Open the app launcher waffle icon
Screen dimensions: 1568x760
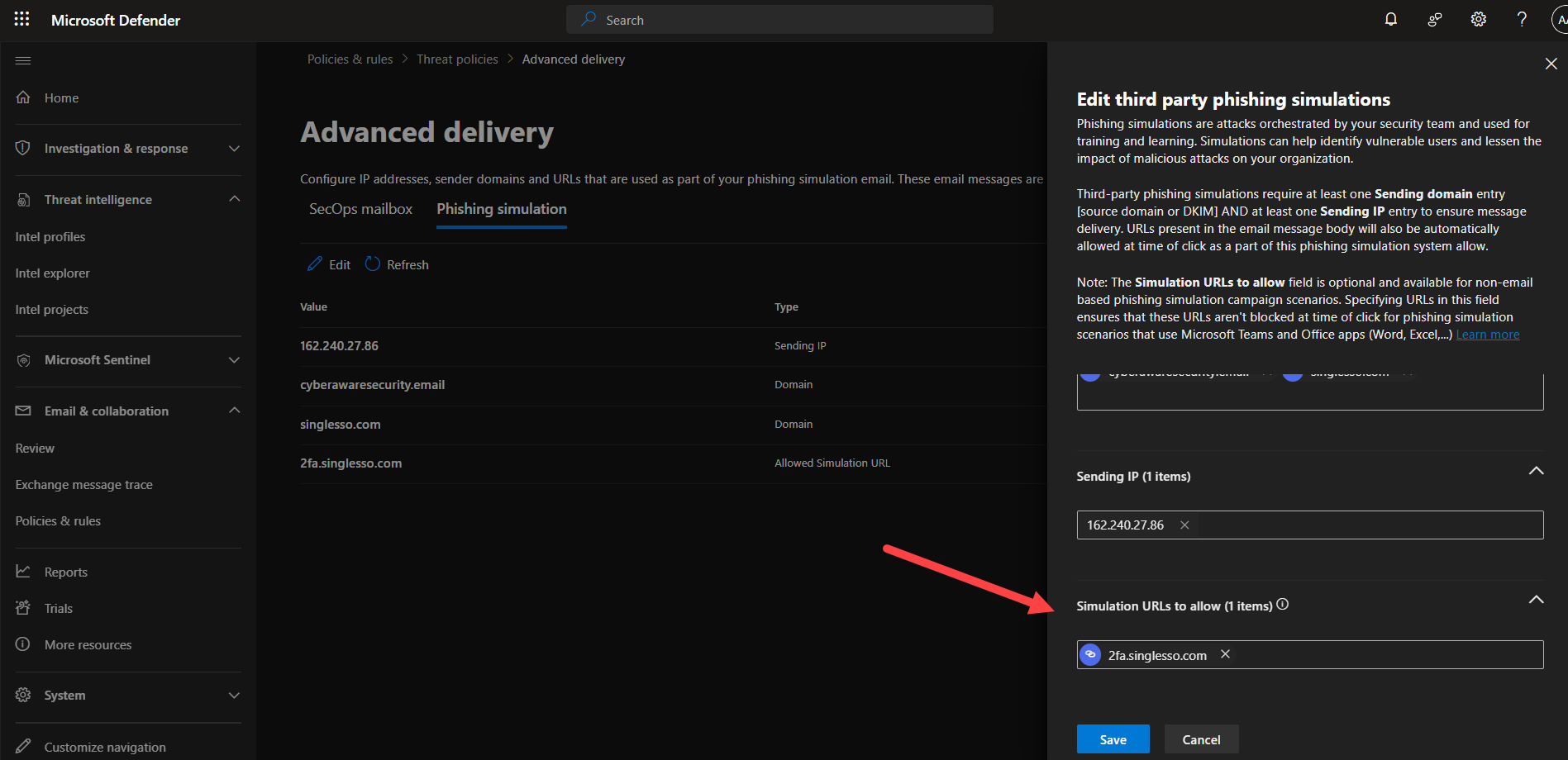(21, 19)
